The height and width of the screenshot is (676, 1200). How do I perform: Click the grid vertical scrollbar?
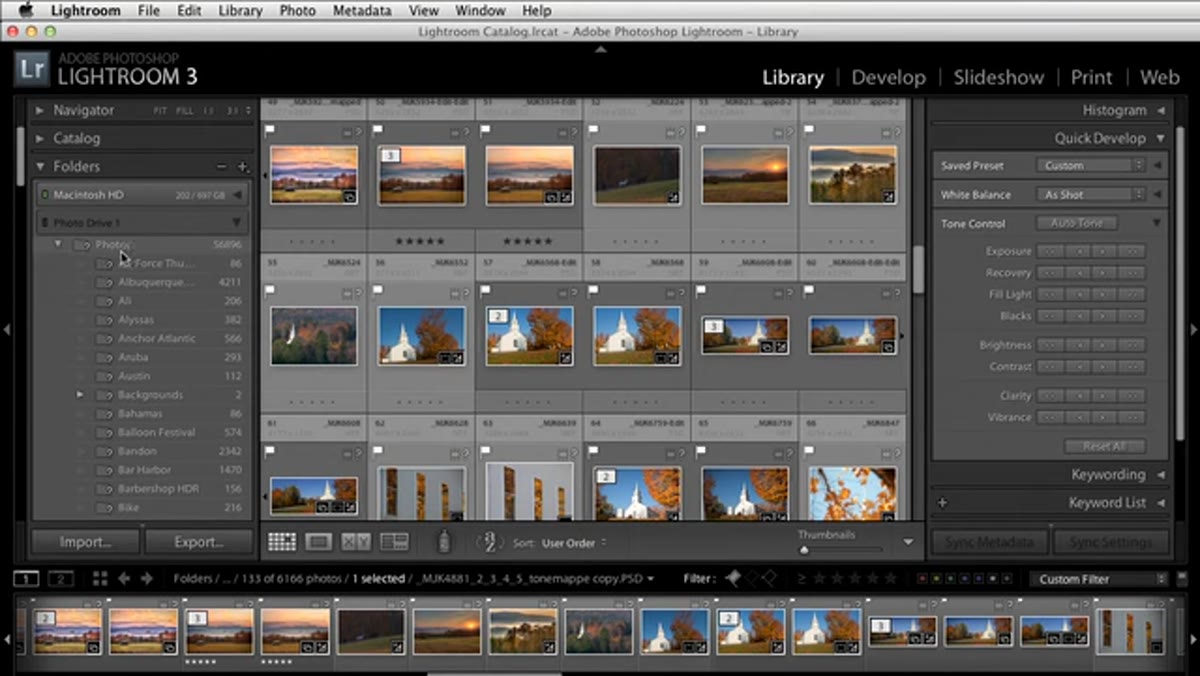tap(916, 270)
